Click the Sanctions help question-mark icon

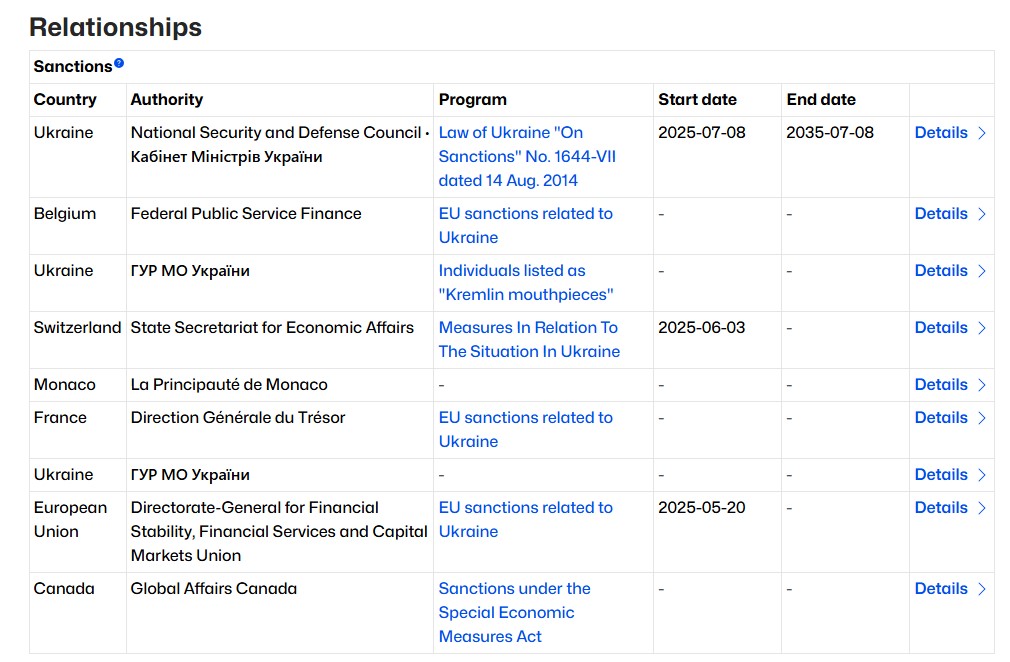119,63
